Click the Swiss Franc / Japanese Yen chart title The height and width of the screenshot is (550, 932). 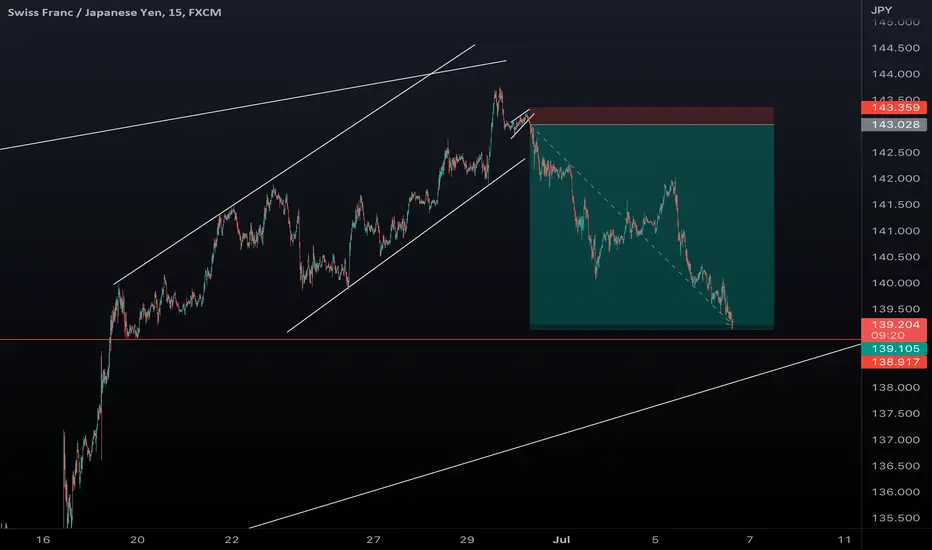(x=114, y=12)
